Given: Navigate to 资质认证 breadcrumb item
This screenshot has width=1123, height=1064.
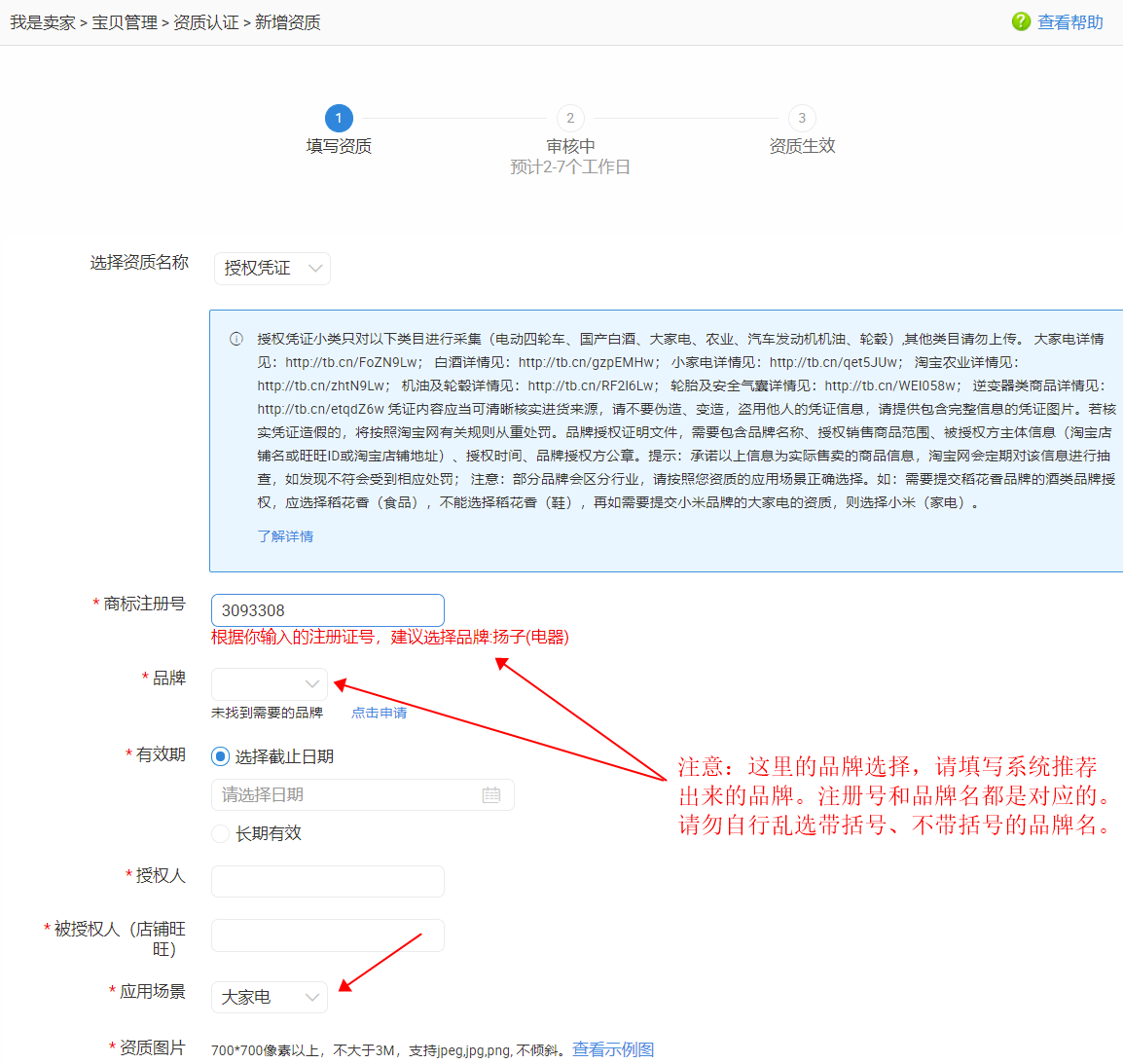Looking at the screenshot, I should click(x=206, y=22).
